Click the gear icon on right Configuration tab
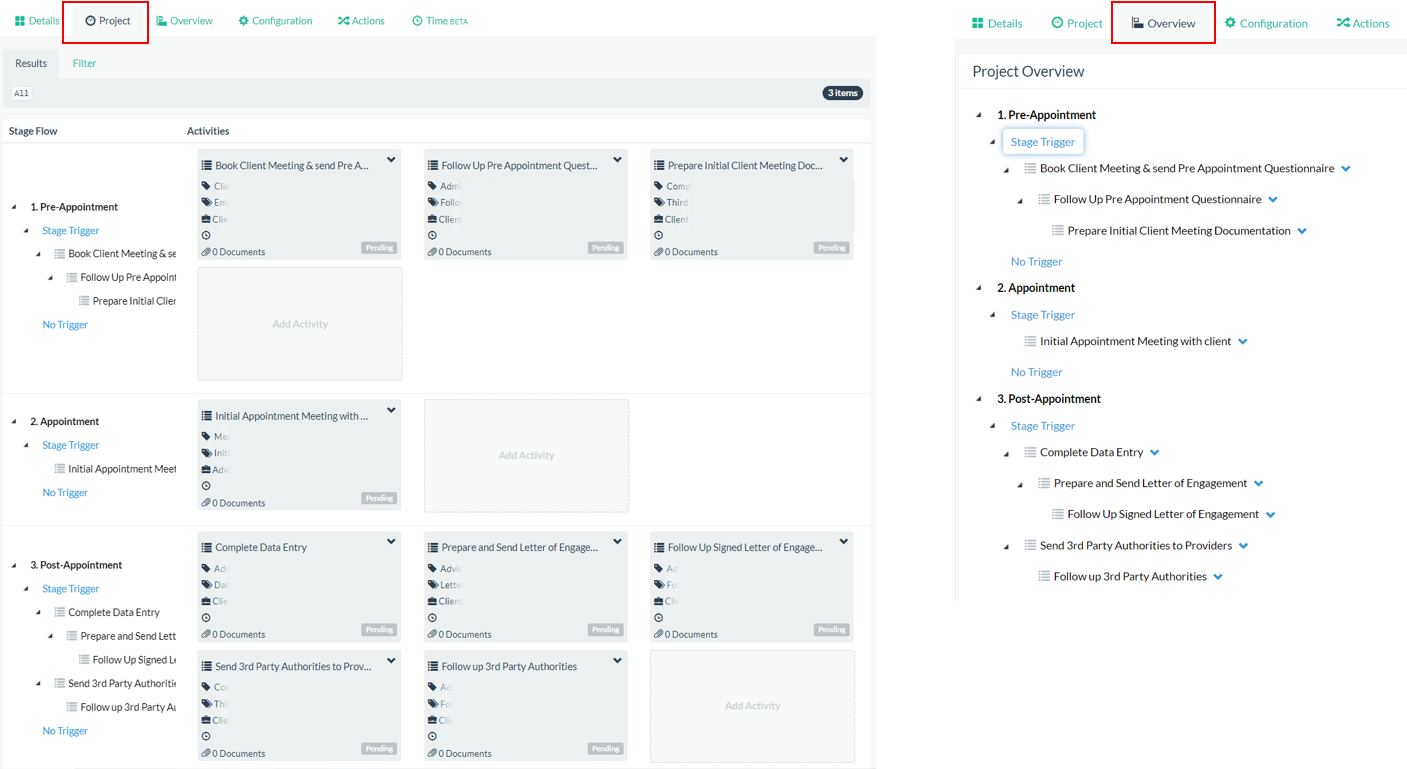Image resolution: width=1407 pixels, height=769 pixels. click(1230, 23)
